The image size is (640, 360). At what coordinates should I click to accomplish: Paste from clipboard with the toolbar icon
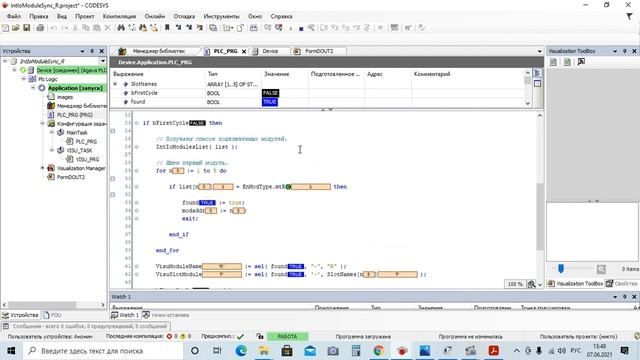click(x=97, y=28)
